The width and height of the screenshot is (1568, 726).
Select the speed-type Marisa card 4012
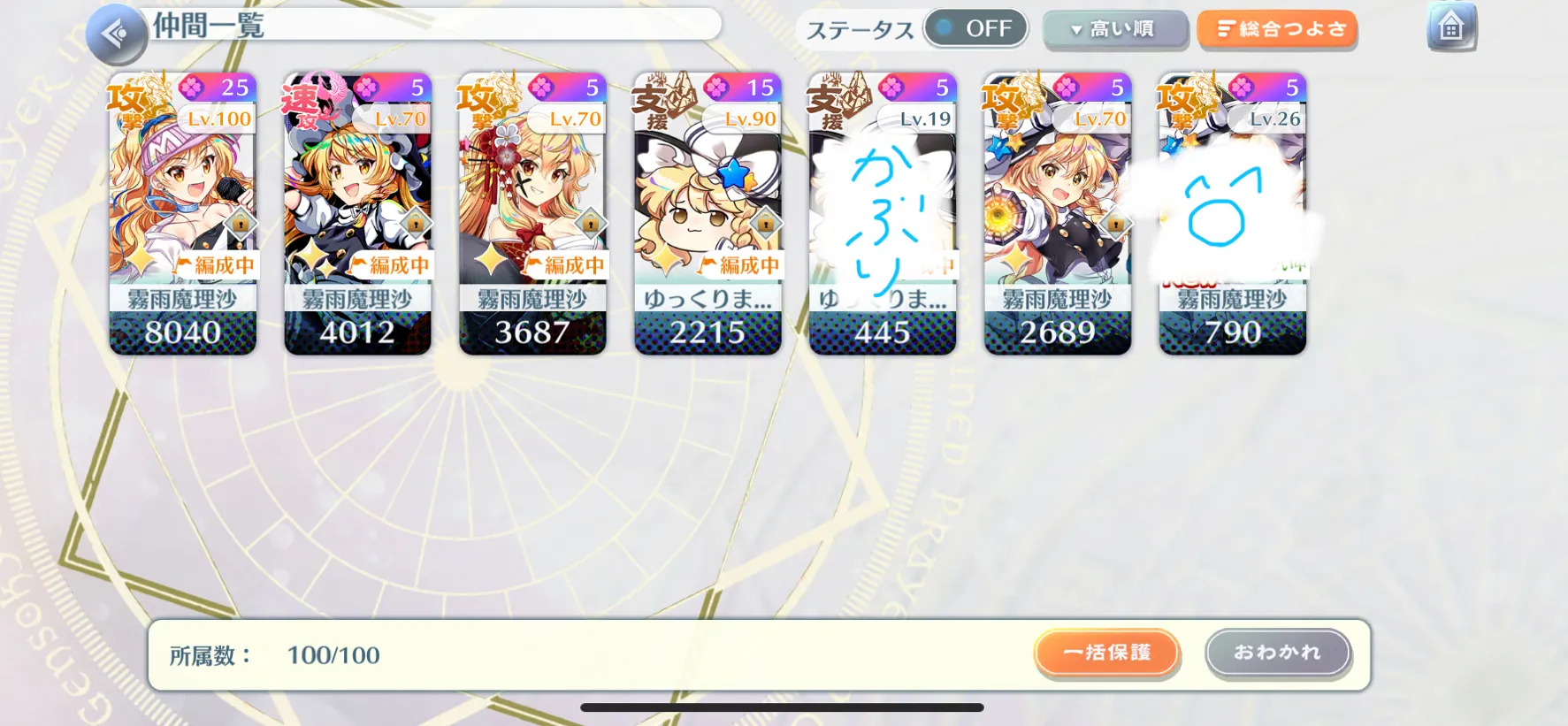tap(357, 214)
